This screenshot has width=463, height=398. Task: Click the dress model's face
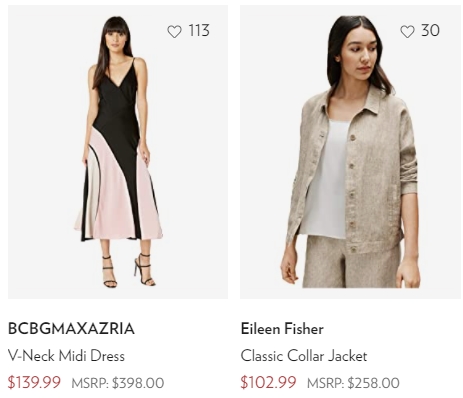pyautogui.click(x=117, y=39)
